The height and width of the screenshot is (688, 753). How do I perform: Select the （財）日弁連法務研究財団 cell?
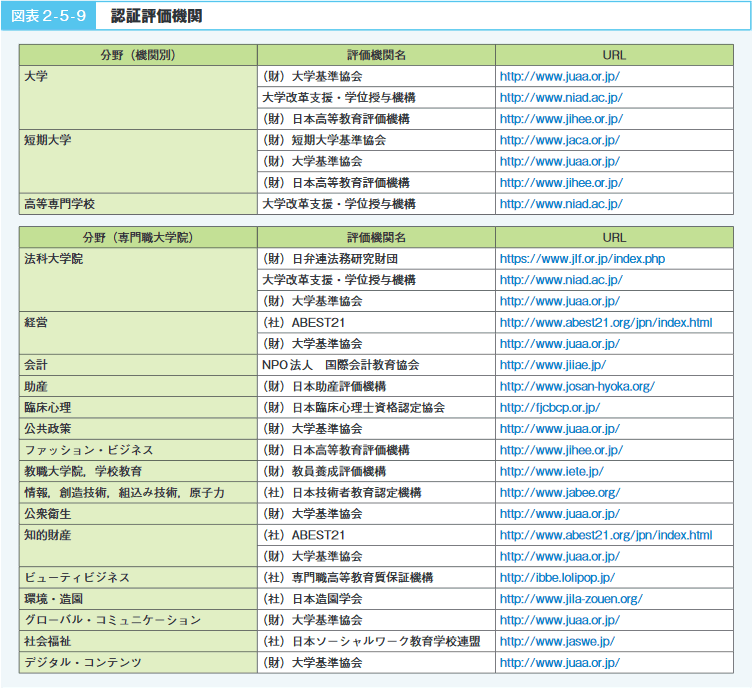pos(376,259)
